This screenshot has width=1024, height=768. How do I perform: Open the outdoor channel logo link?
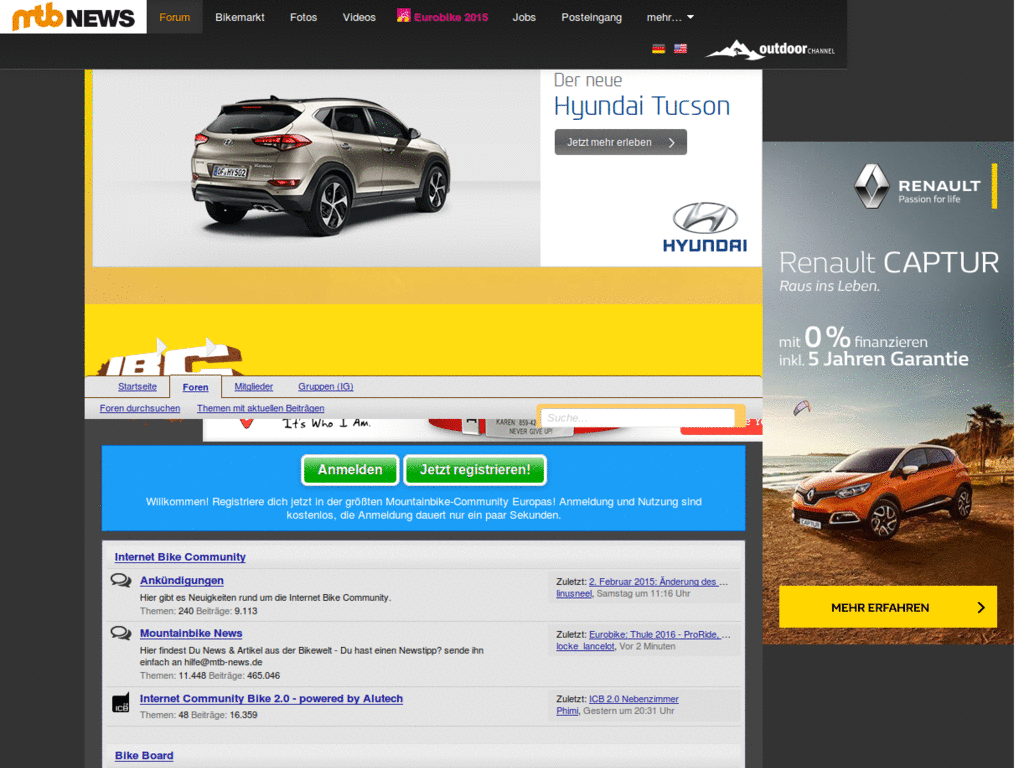[770, 50]
